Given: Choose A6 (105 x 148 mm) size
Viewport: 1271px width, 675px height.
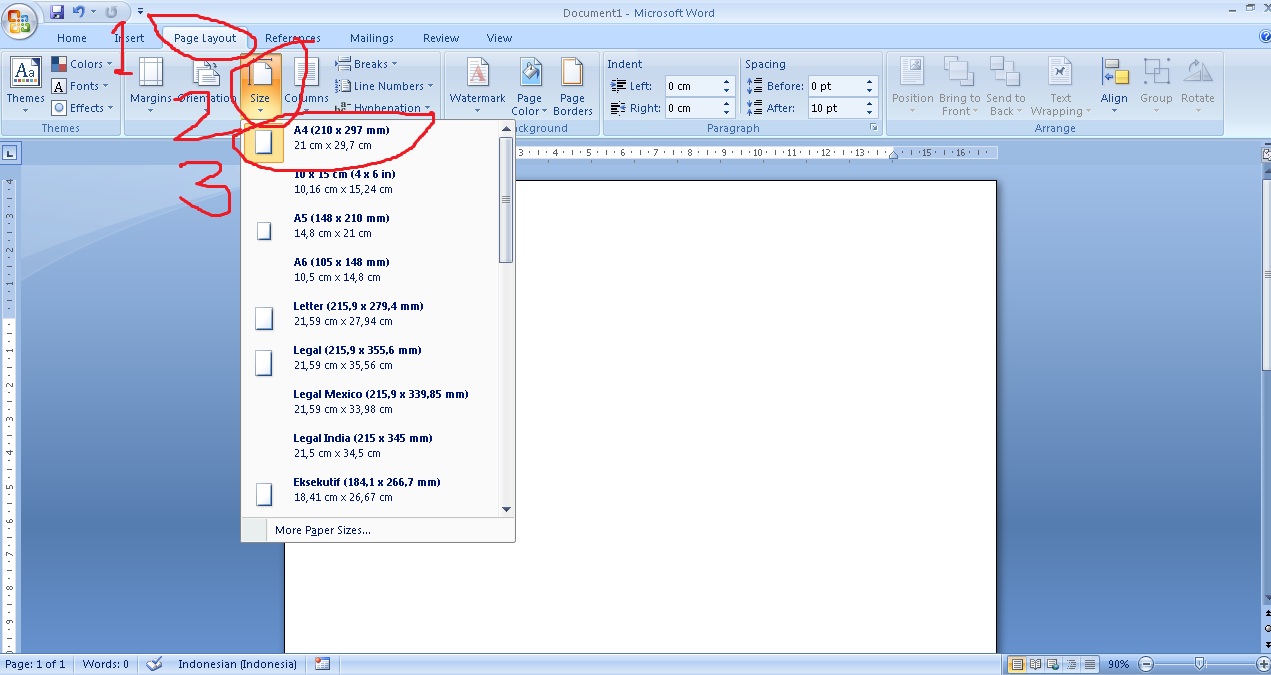Looking at the screenshot, I should point(371,270).
